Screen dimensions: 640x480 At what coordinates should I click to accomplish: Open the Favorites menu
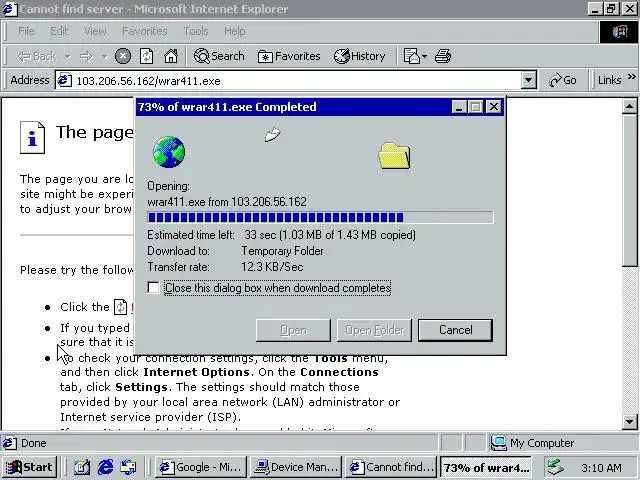[144, 31]
